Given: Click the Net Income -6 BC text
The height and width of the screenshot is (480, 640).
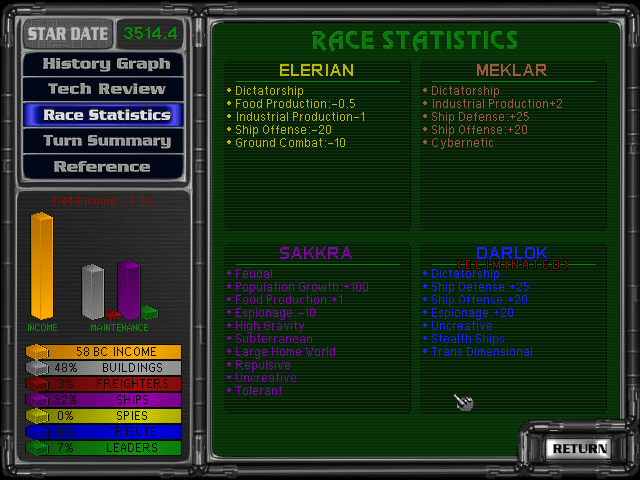Looking at the screenshot, I should (x=104, y=201).
